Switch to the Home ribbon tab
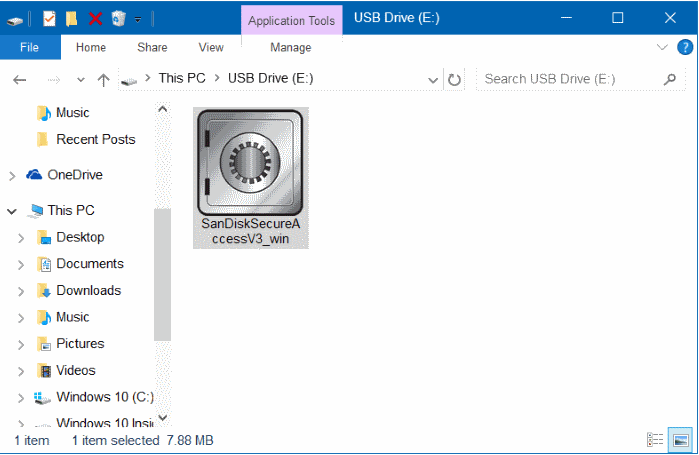 click(91, 47)
